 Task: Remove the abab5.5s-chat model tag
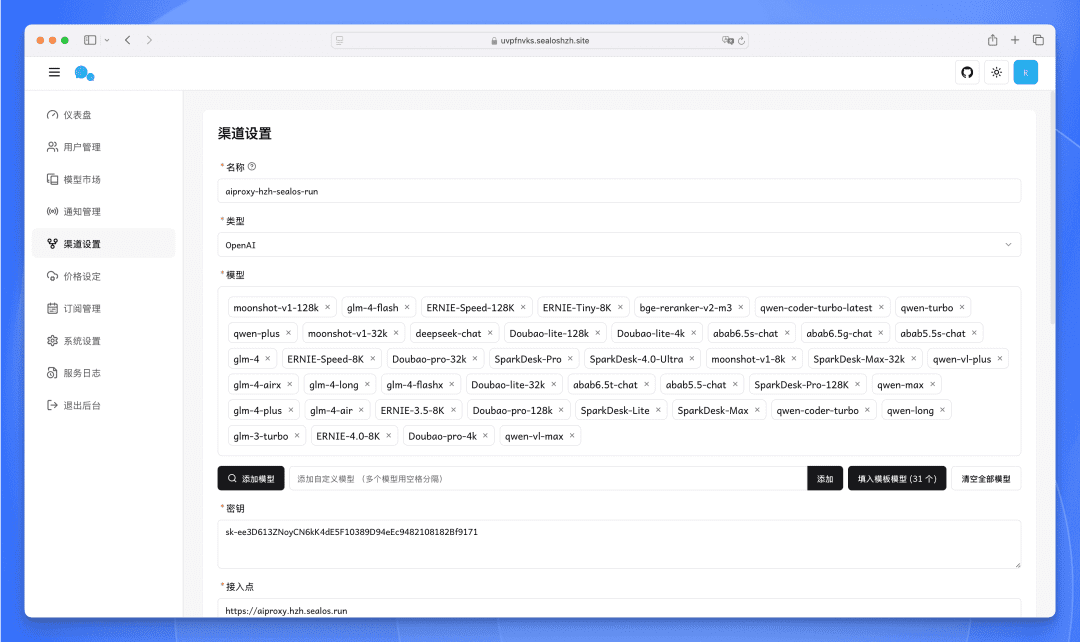[x=975, y=333]
